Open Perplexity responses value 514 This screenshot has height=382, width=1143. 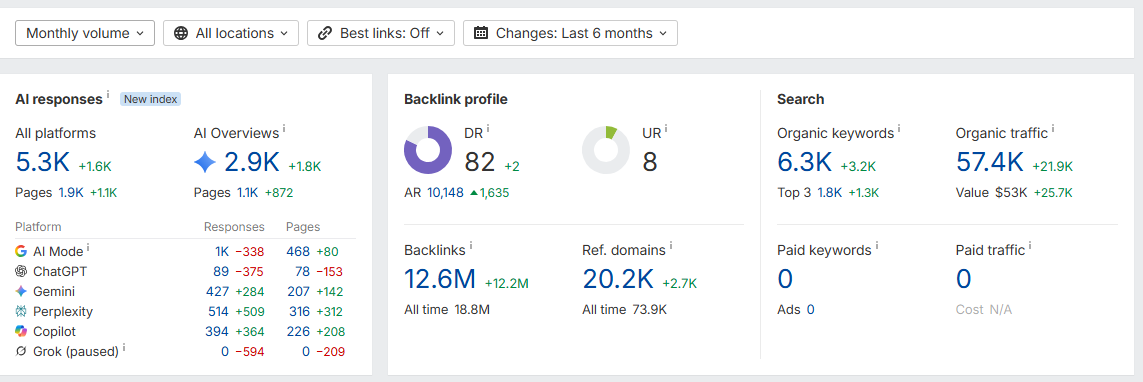pyautogui.click(x=218, y=311)
